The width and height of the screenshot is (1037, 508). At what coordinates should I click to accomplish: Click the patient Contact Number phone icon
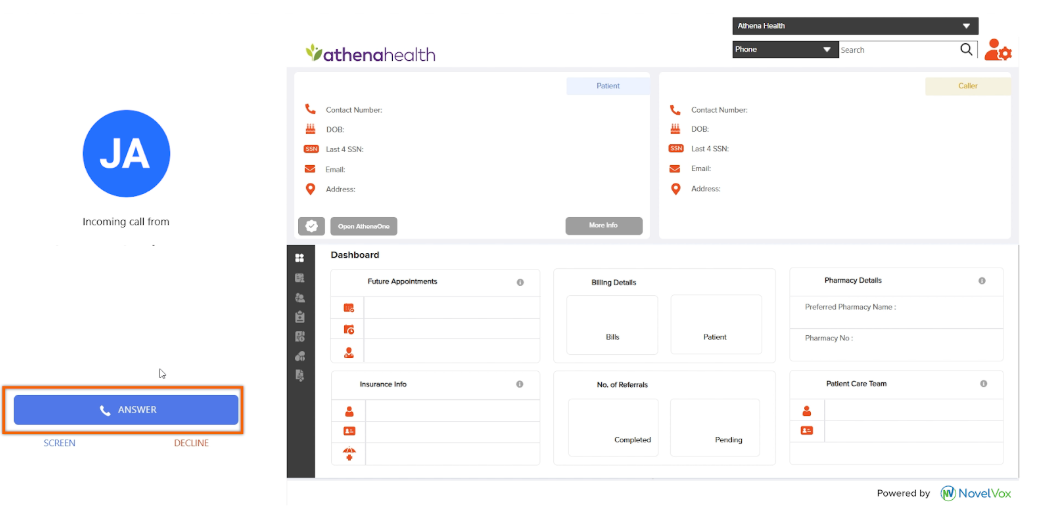pos(310,110)
